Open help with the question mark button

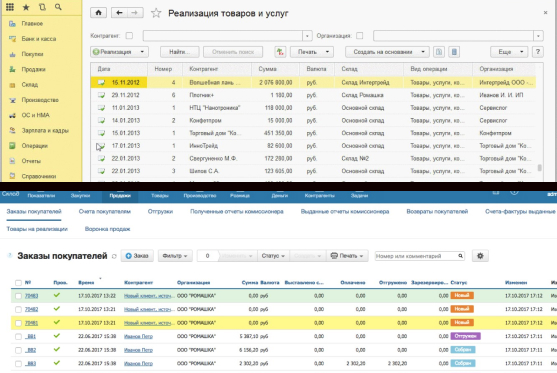(538, 52)
